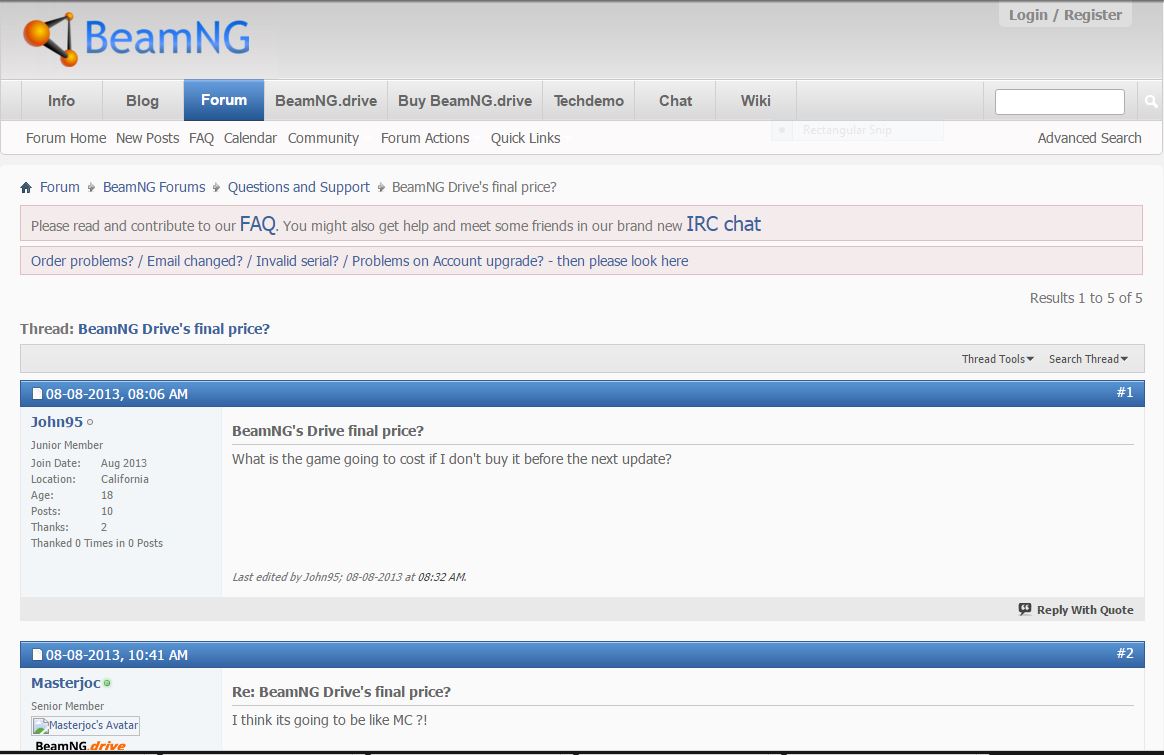The height and width of the screenshot is (755, 1164).
Task: Expand the Quick Links menu
Action: pyautogui.click(x=525, y=138)
